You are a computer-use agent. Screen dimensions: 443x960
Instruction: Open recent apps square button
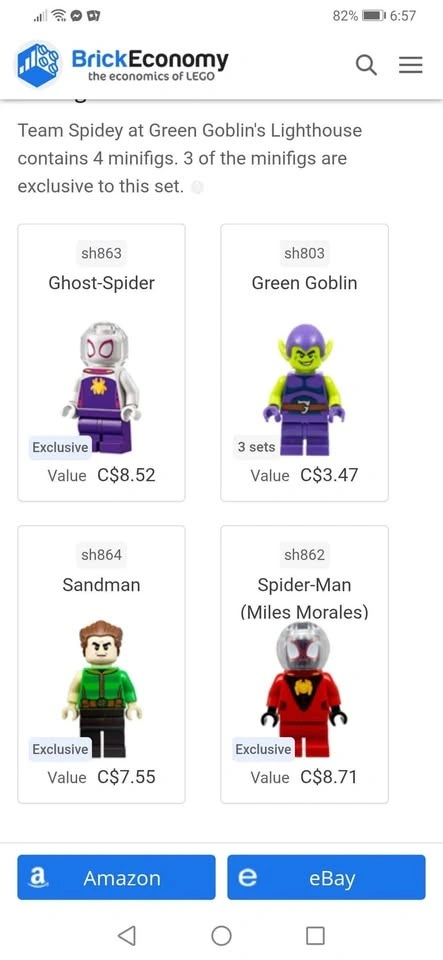[x=315, y=935]
